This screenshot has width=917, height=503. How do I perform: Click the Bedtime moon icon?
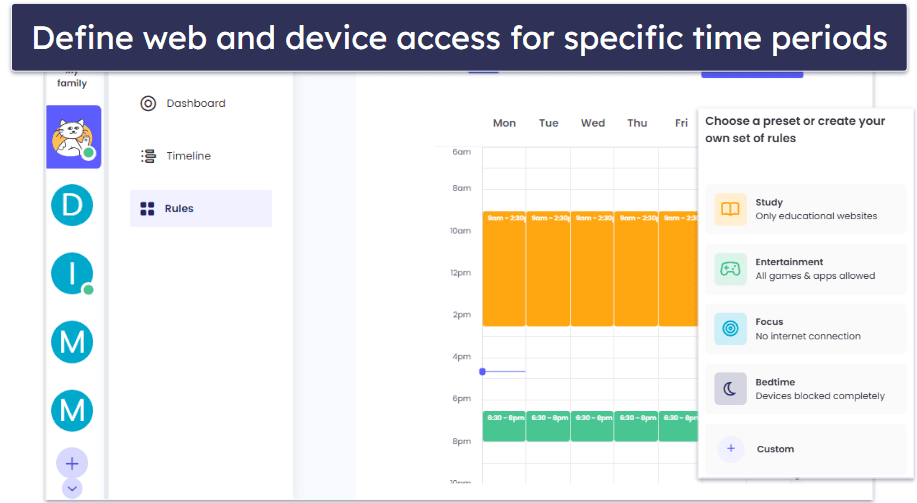point(730,389)
